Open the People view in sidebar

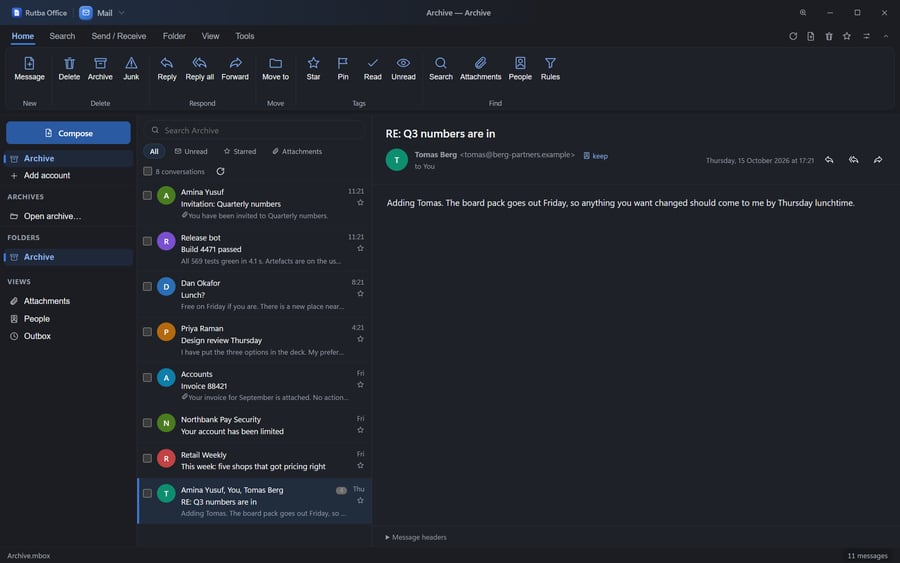[x=68, y=319]
